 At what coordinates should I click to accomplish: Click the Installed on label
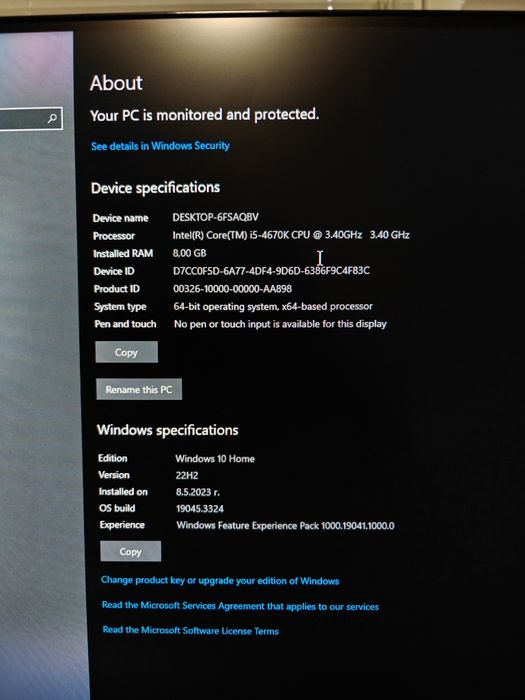coord(123,492)
